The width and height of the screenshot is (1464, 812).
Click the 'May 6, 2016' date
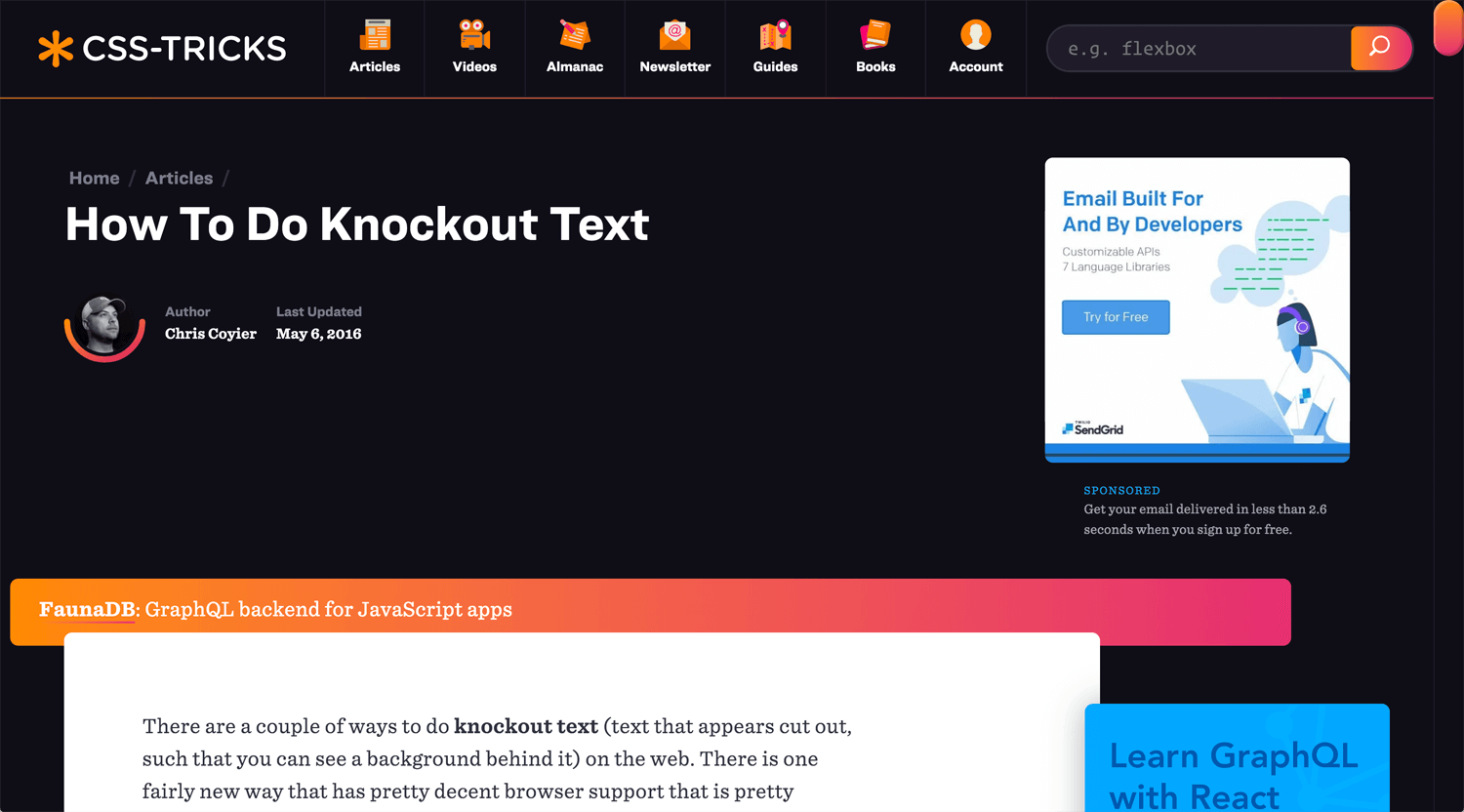[x=319, y=334]
